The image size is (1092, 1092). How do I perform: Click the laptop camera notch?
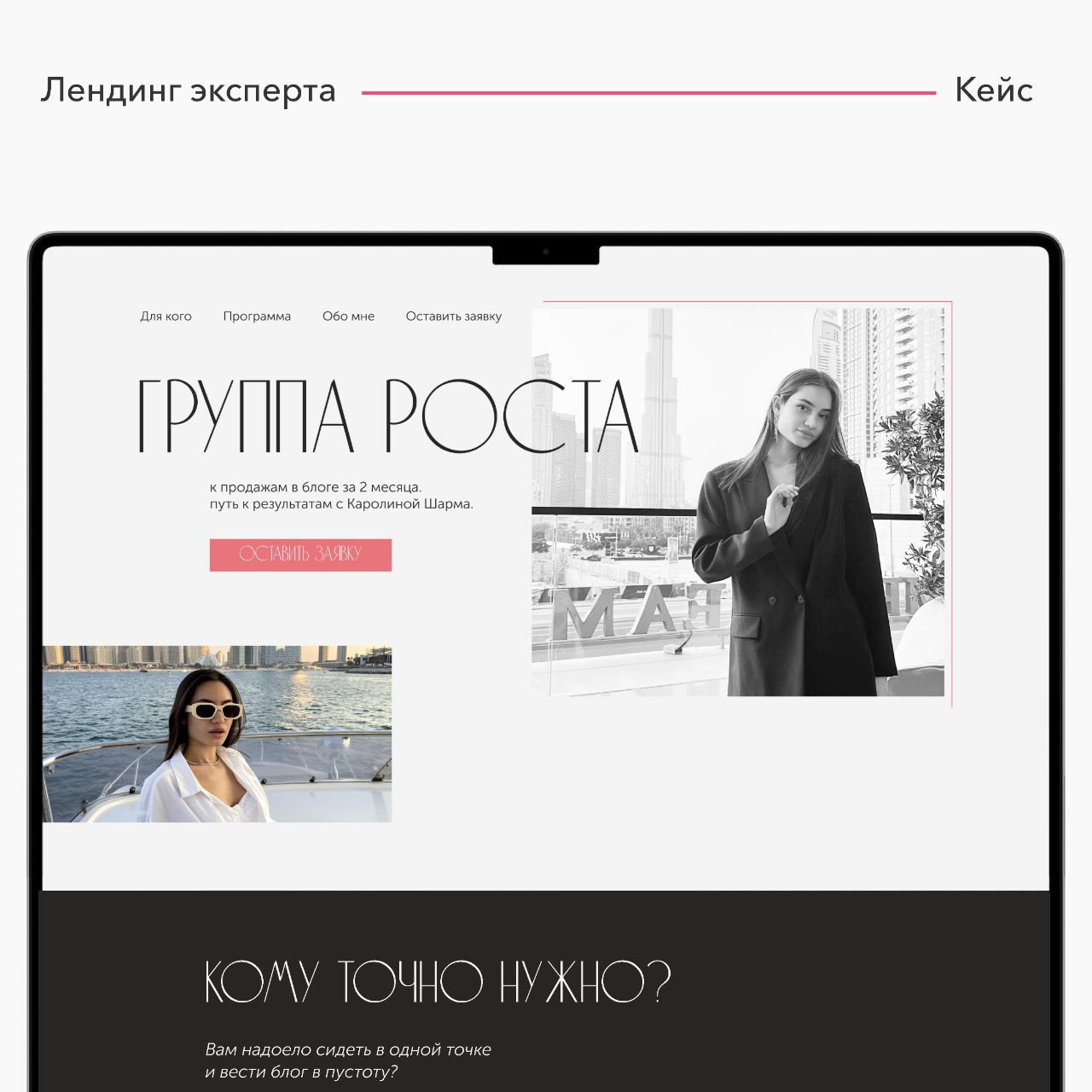pos(546,254)
